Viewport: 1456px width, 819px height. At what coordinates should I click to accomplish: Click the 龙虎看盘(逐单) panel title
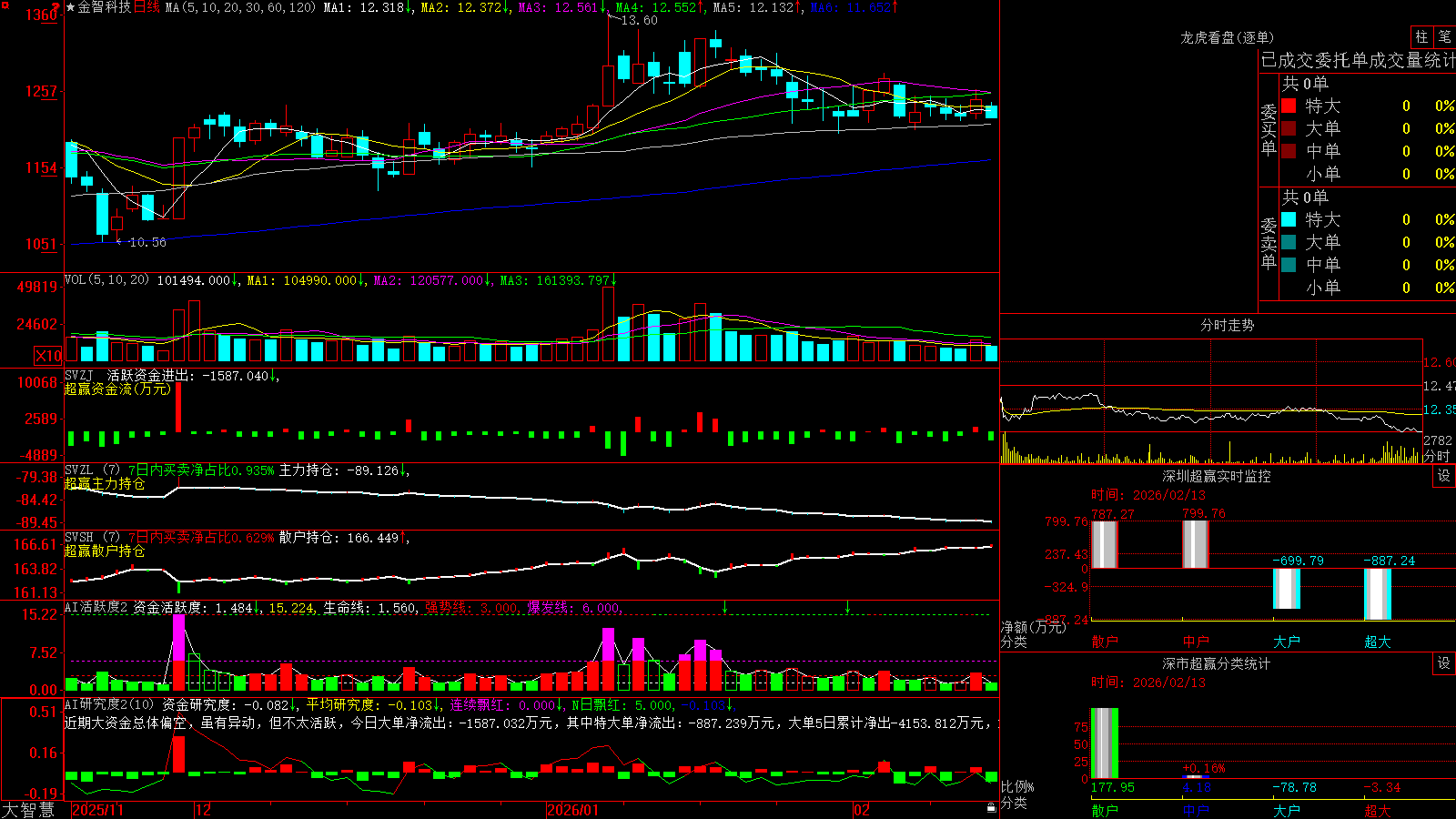(x=1227, y=37)
